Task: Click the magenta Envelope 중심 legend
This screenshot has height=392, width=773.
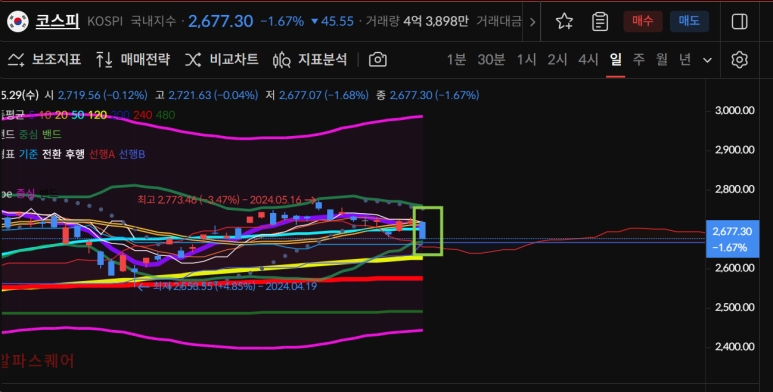Action: 26,193
